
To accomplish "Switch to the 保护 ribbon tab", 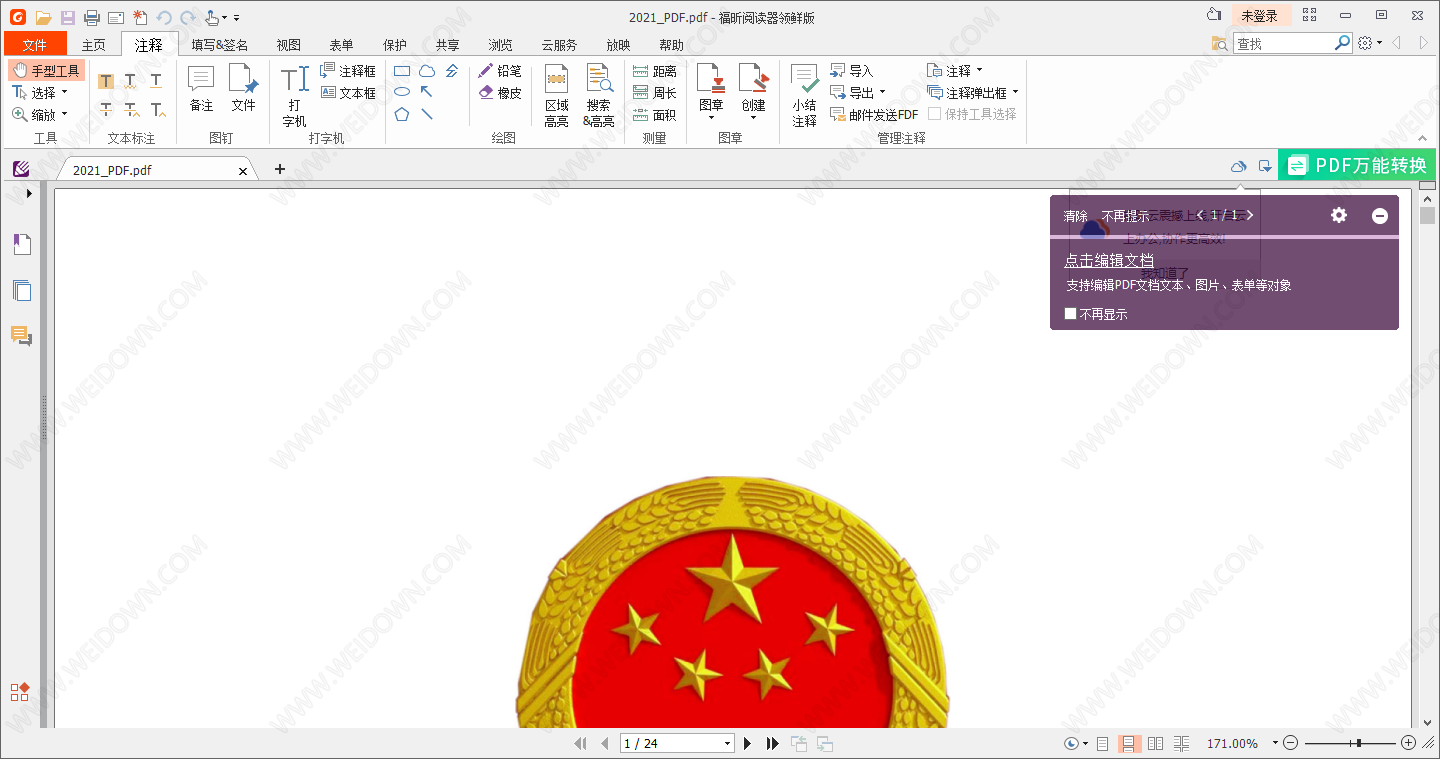I will point(395,45).
